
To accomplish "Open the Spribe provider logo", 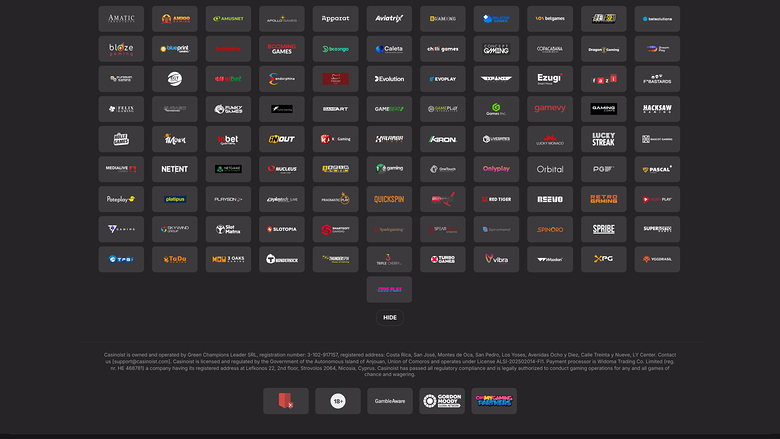I will pyautogui.click(x=603, y=229).
